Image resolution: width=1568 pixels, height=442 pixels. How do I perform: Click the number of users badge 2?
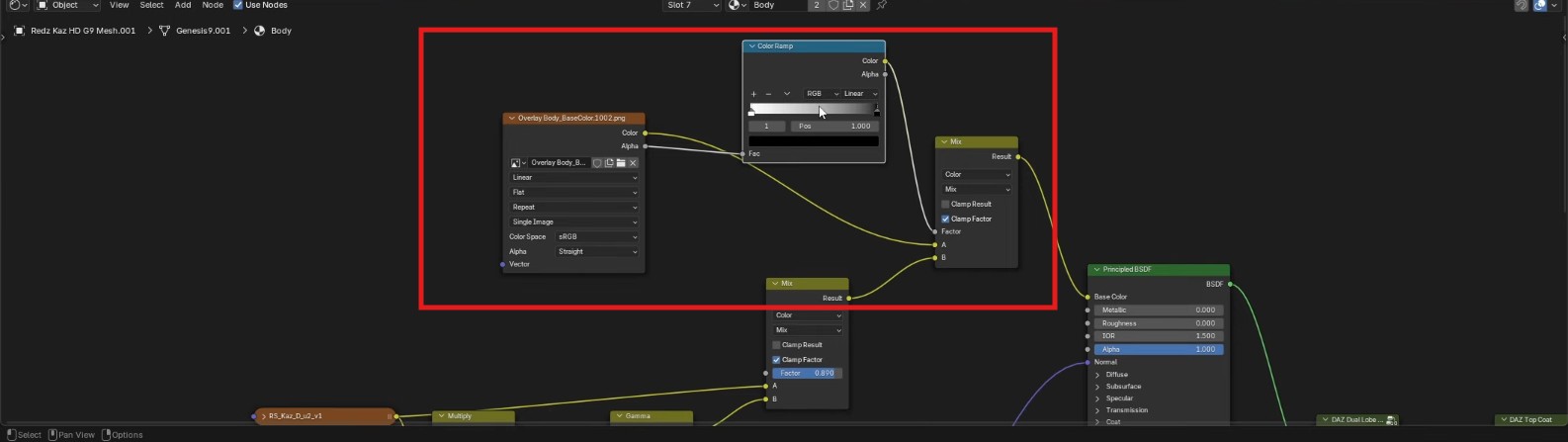[817, 5]
